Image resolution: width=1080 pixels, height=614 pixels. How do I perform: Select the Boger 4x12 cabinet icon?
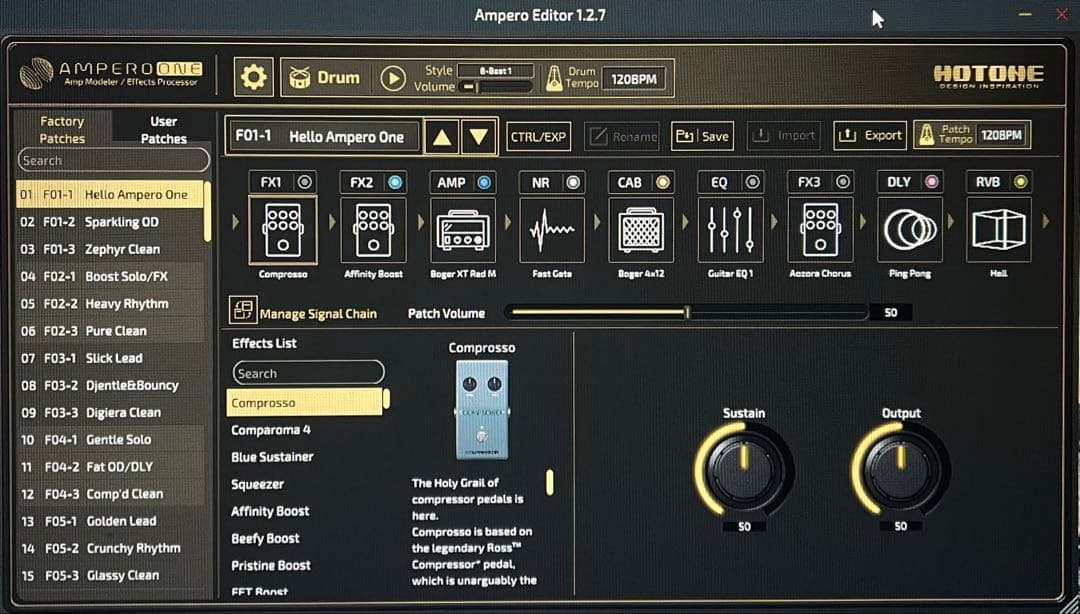641,231
